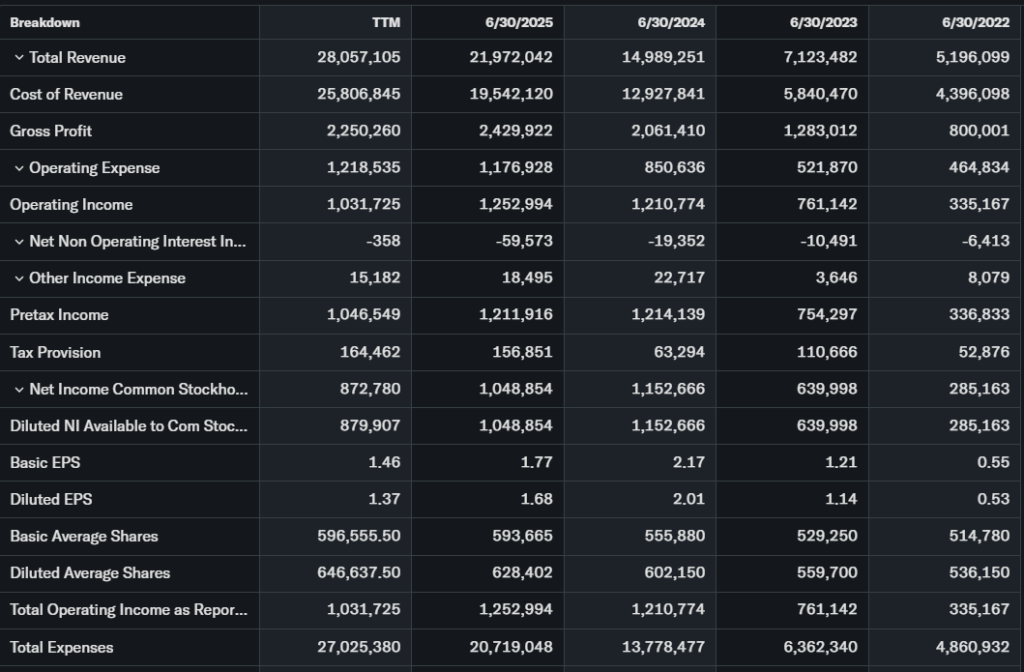
Task: Select the TTM column header
Action: pyautogui.click(x=386, y=22)
